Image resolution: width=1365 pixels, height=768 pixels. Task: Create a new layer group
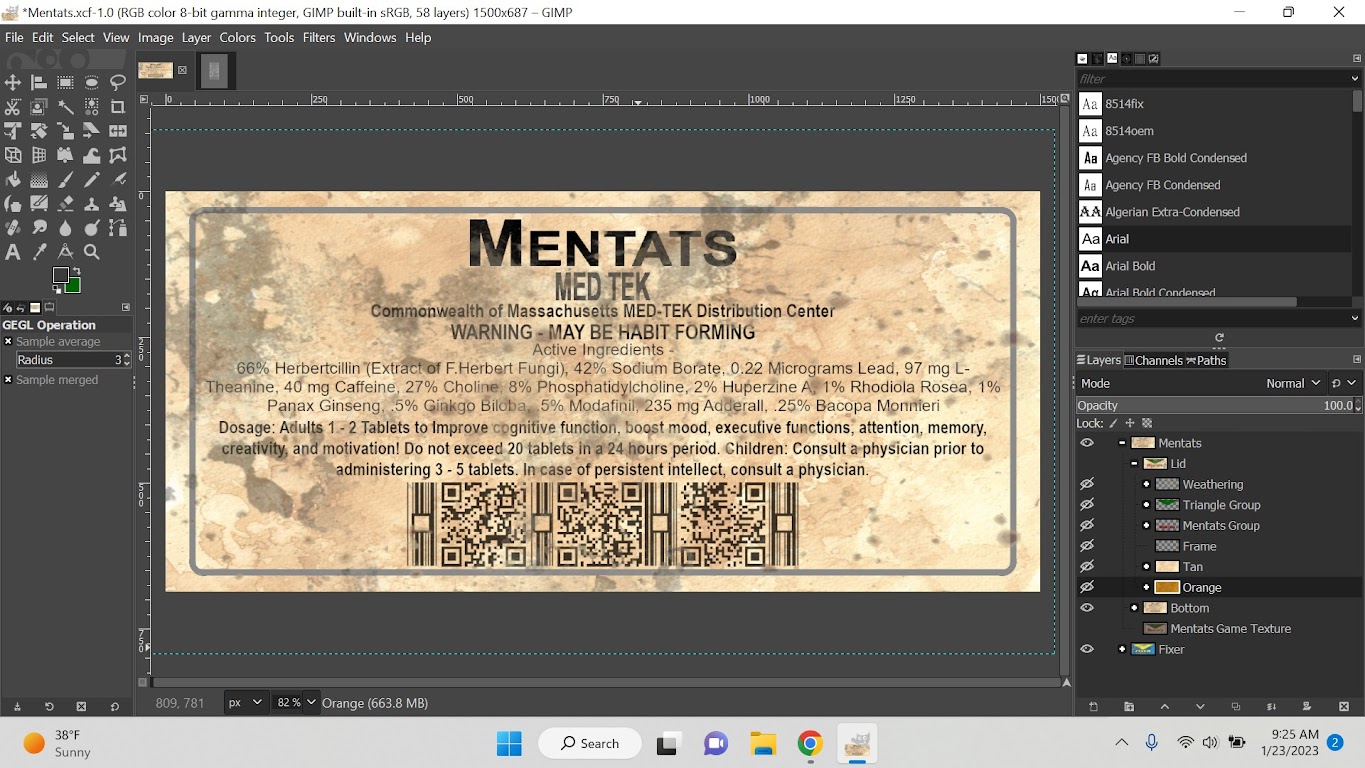1129,707
